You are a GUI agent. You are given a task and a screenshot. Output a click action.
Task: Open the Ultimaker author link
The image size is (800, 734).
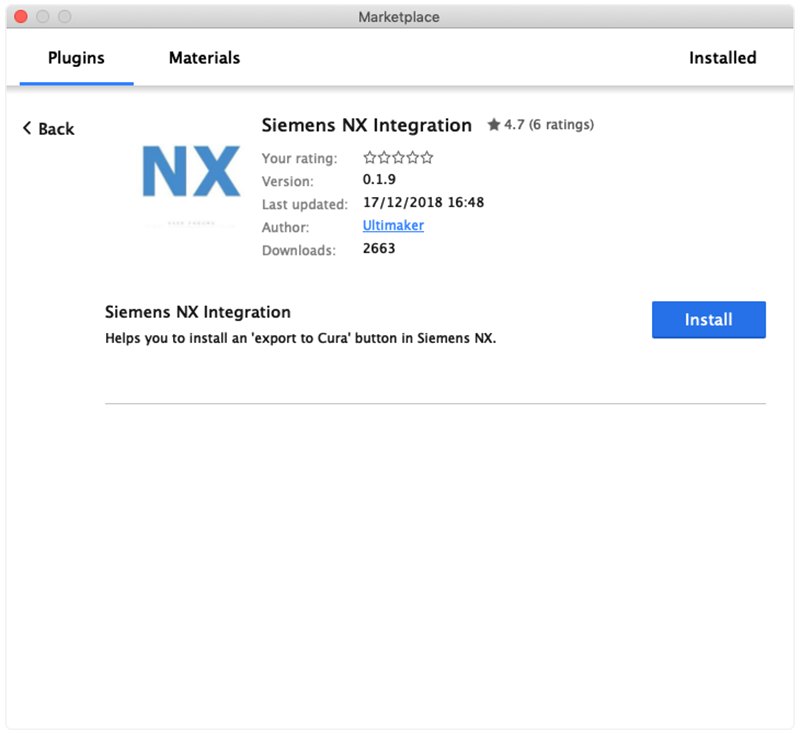[x=393, y=226]
